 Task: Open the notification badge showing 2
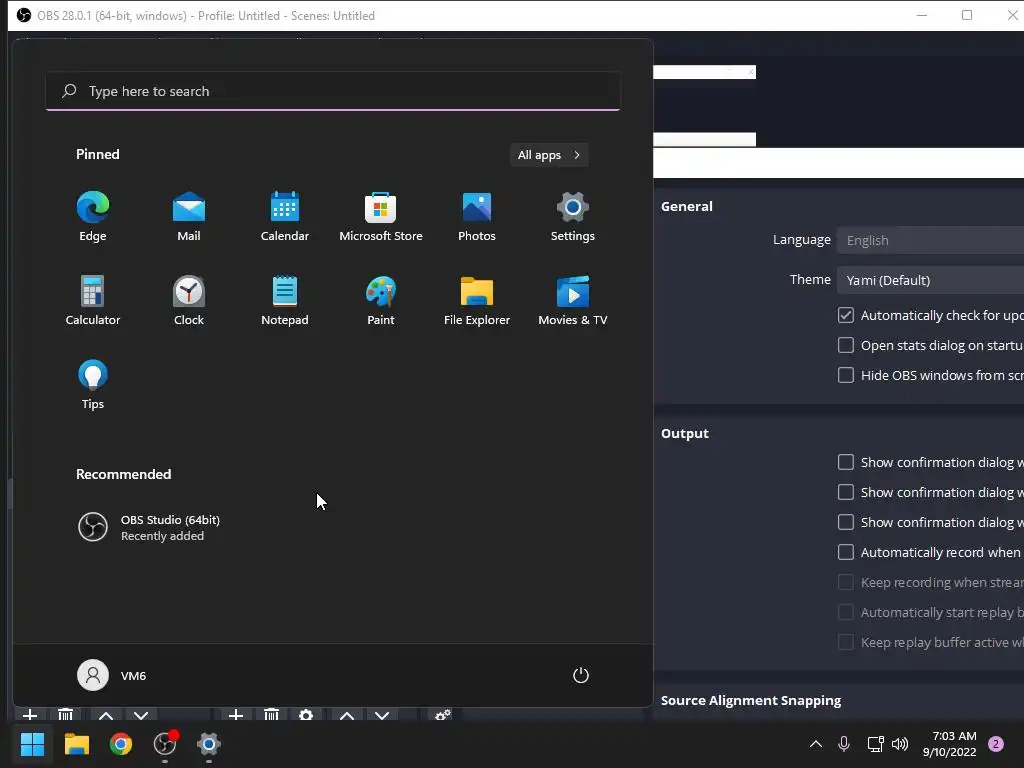coord(996,744)
